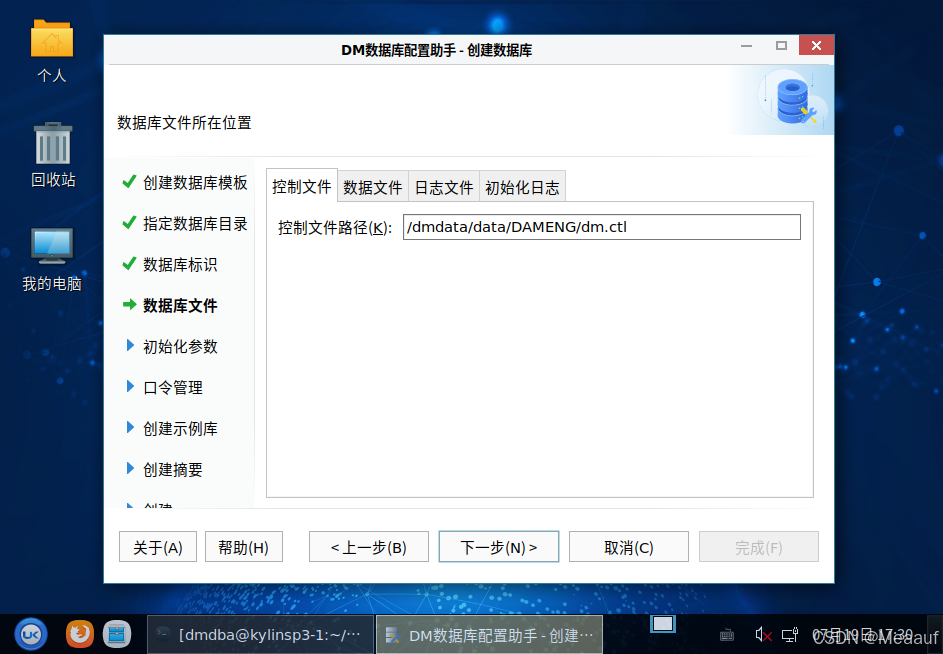Image resolution: width=943 pixels, height=654 pixels.
Task: Click the 控制文件路径 input field
Action: 601,227
